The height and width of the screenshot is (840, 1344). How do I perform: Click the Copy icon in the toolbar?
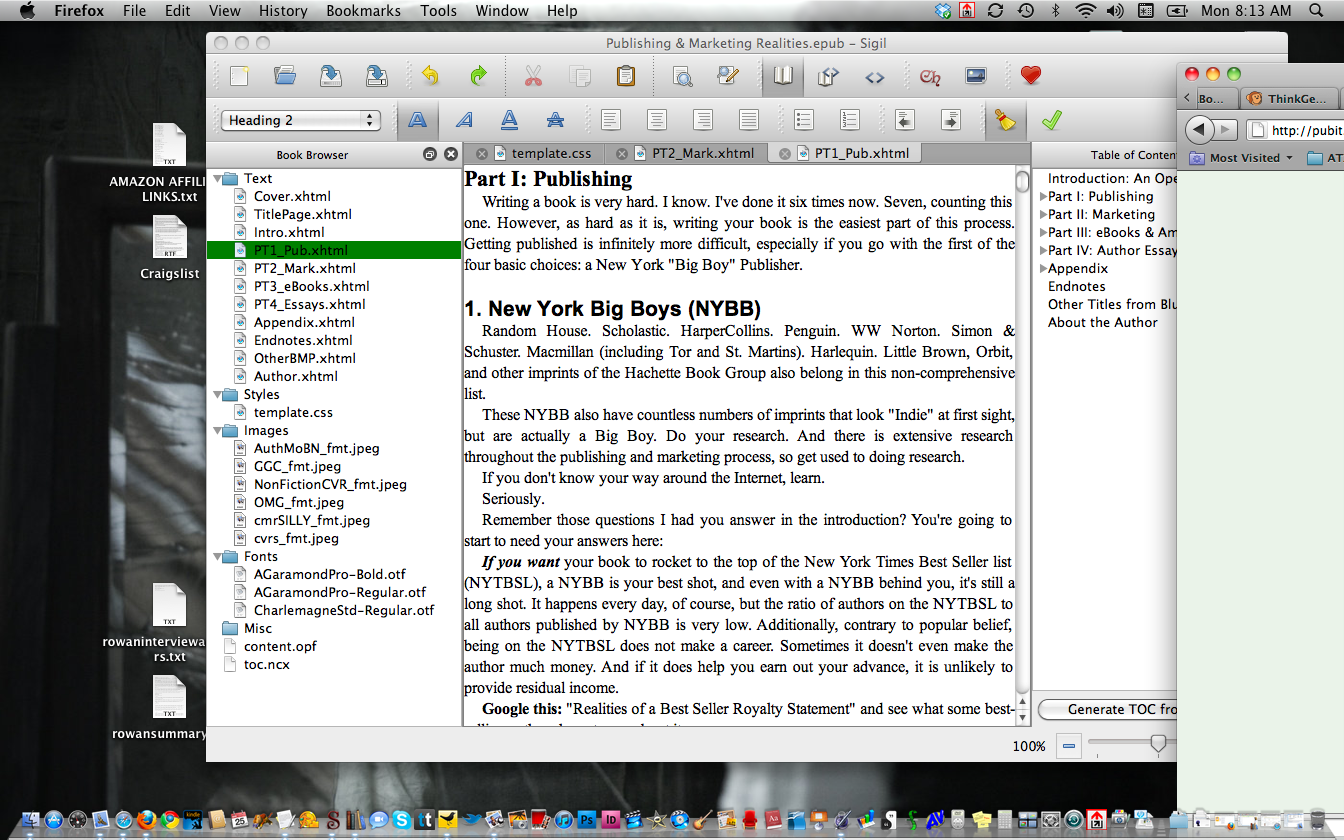[579, 76]
